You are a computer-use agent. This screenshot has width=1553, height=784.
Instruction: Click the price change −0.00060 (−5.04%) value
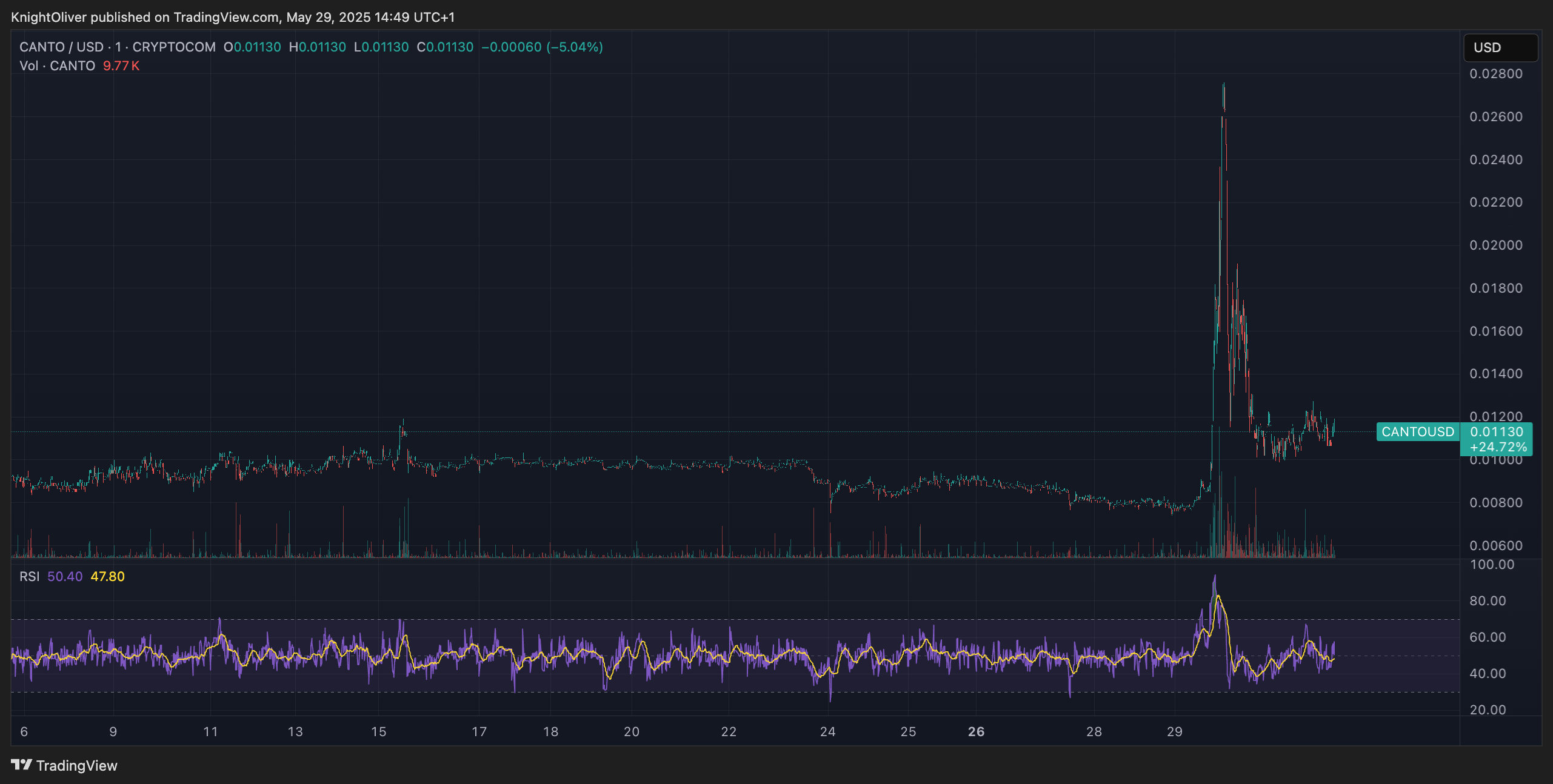click(542, 47)
